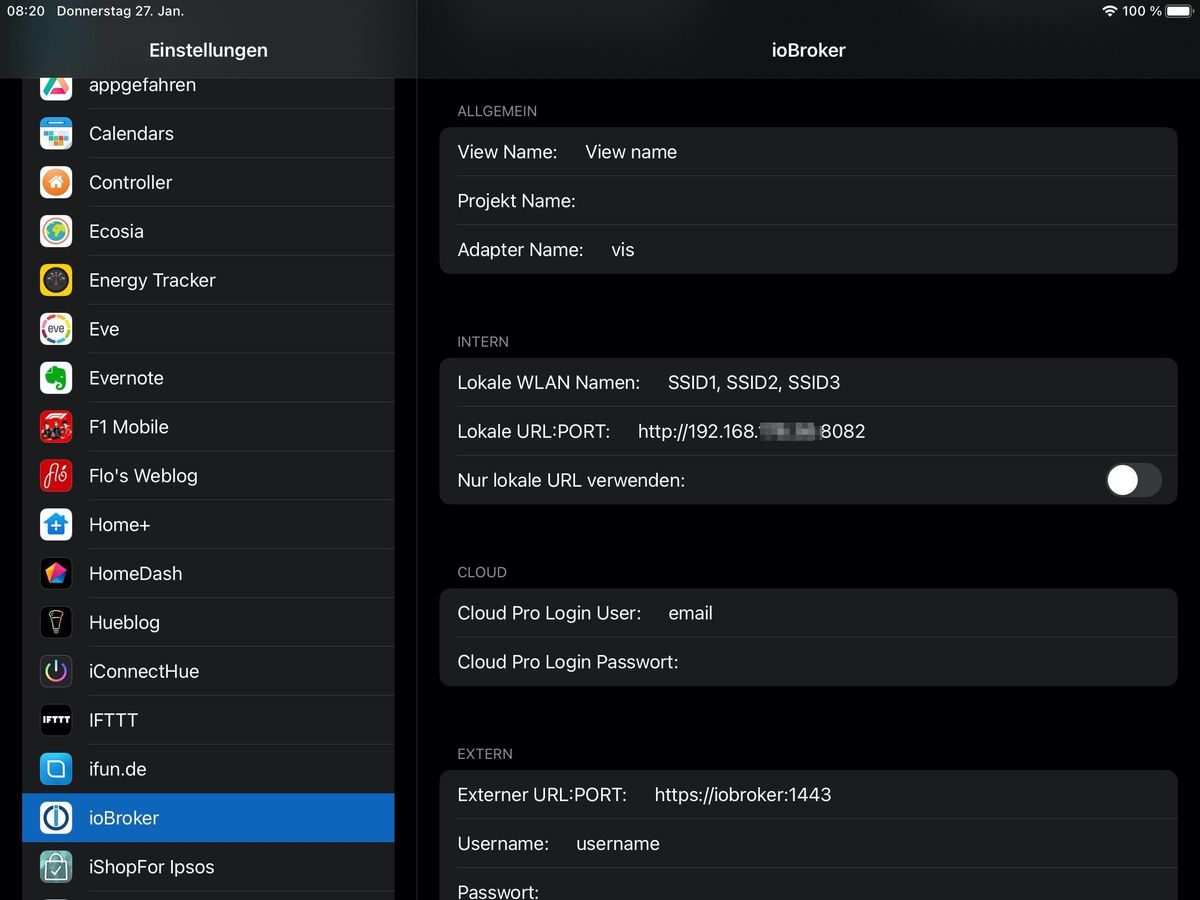Edit the Username field under Extern

point(808,844)
